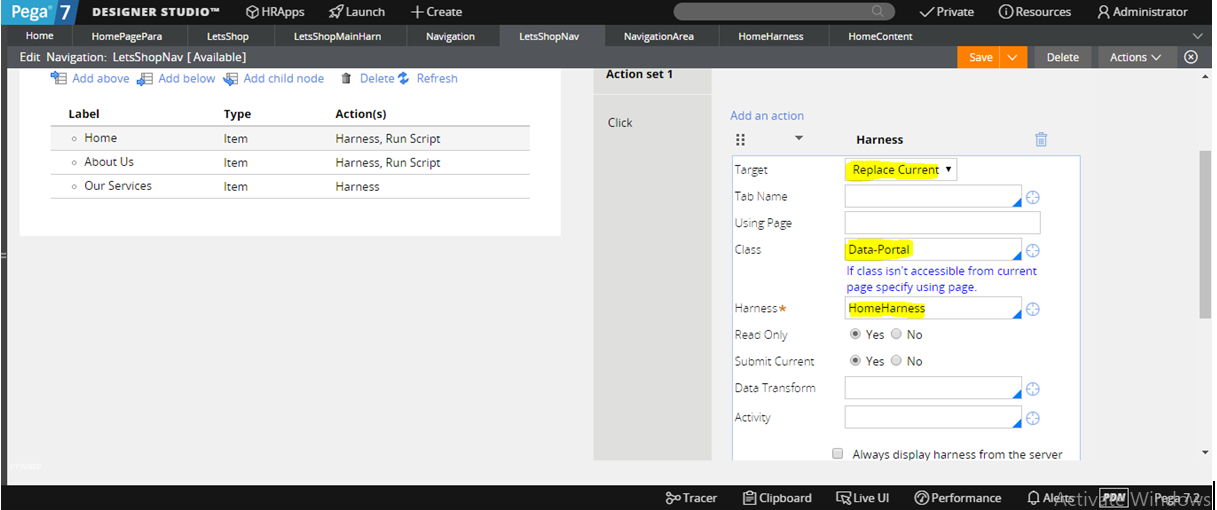Click the Refresh icon
Screen dimensions: 1217x510
point(404,78)
